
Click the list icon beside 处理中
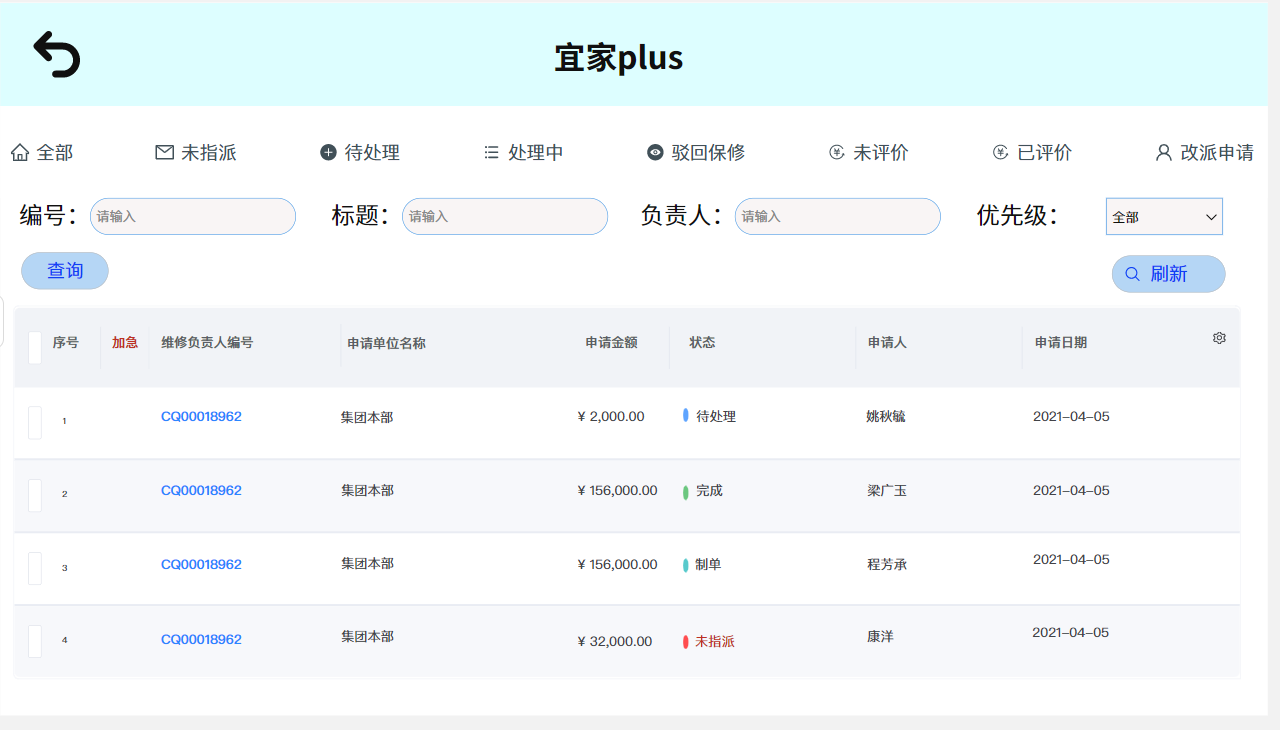coord(491,153)
